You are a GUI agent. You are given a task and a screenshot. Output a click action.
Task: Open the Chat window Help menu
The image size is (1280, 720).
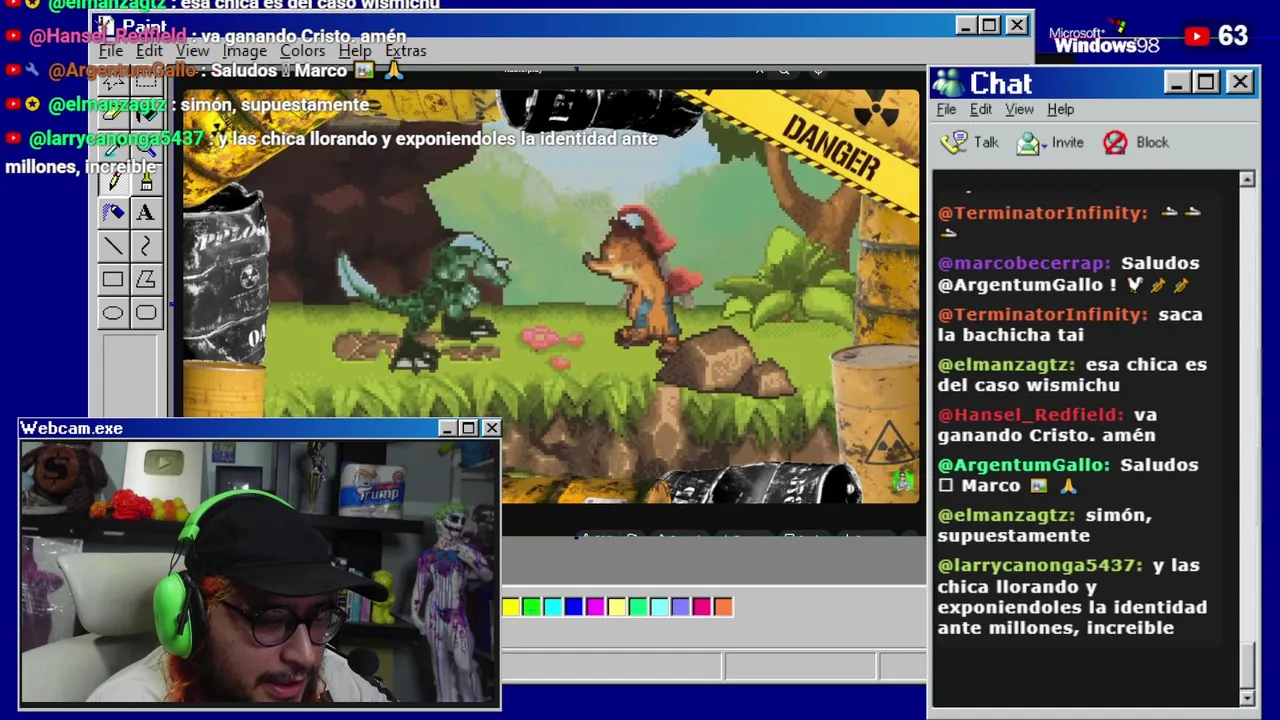coord(1060,109)
